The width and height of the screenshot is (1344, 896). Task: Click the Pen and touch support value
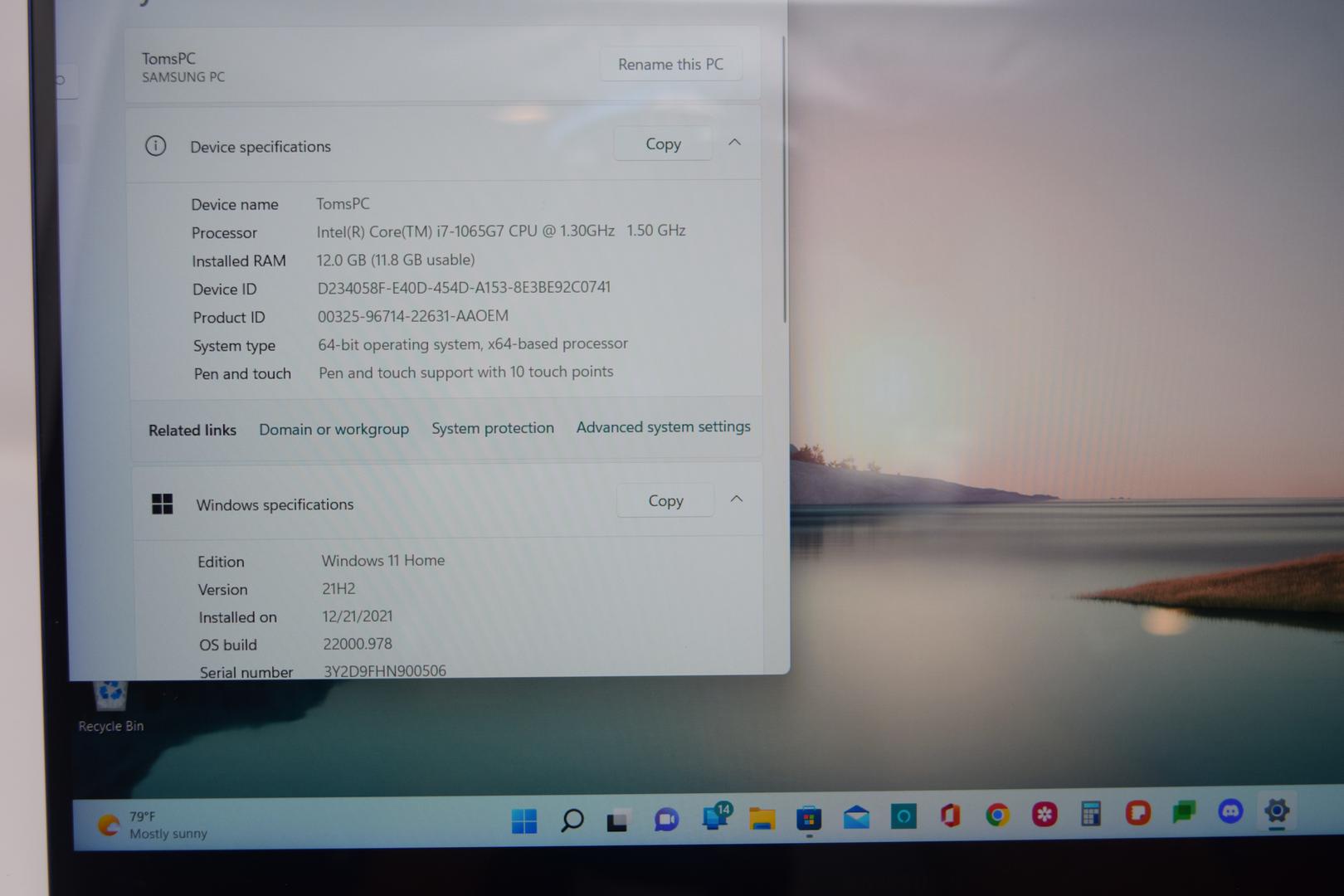[x=466, y=373]
